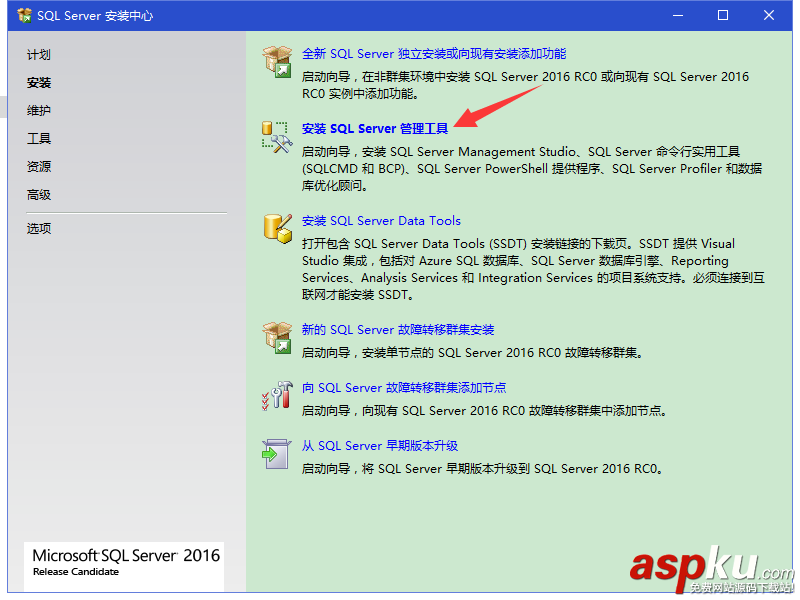Open the 维护 section
Screen dimensions: 800x600
tap(39, 111)
